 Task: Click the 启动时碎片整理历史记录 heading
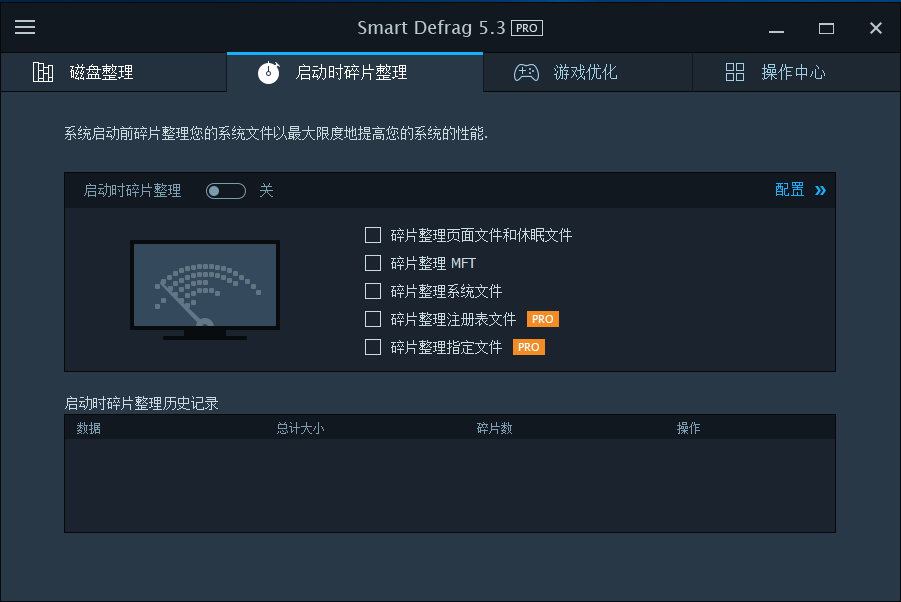pos(141,403)
